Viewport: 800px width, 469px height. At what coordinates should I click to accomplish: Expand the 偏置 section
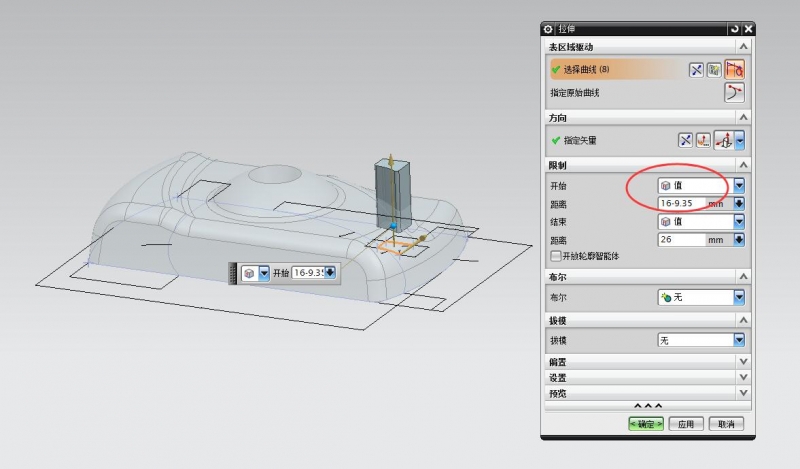pyautogui.click(x=742, y=362)
